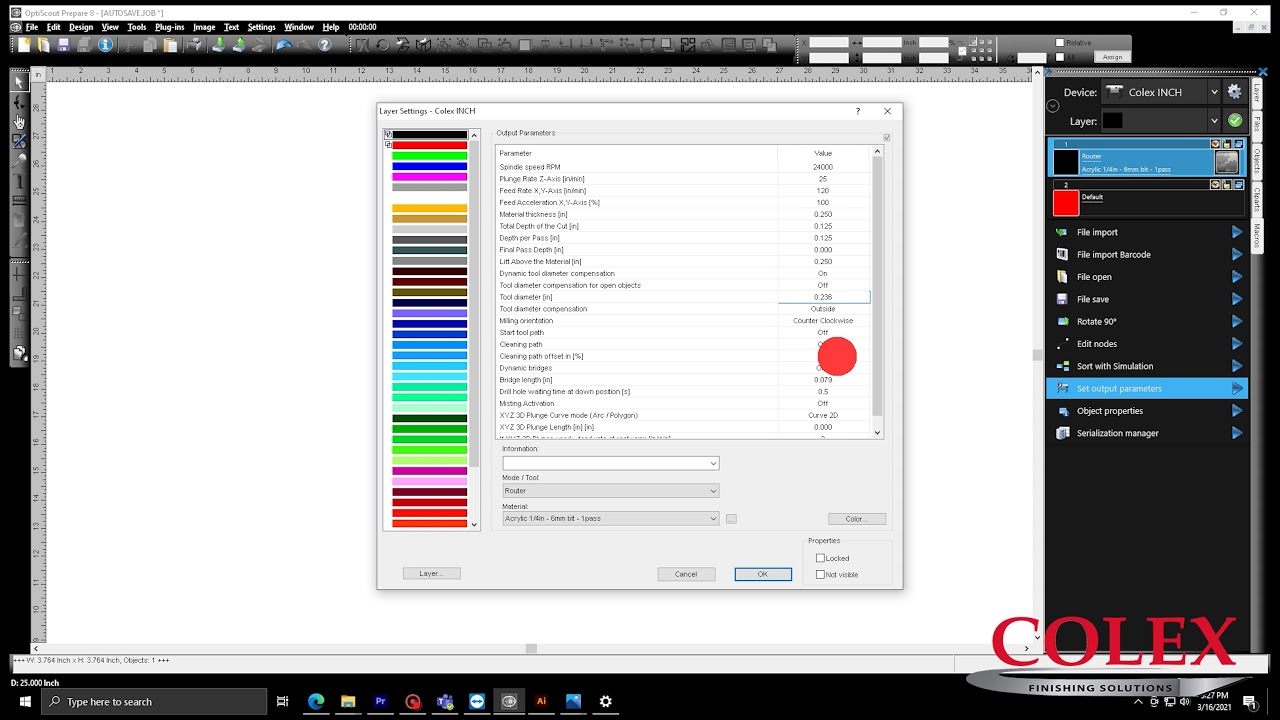Switch to the Cliparts sidebar tab
The height and width of the screenshot is (720, 1280).
point(1257,199)
